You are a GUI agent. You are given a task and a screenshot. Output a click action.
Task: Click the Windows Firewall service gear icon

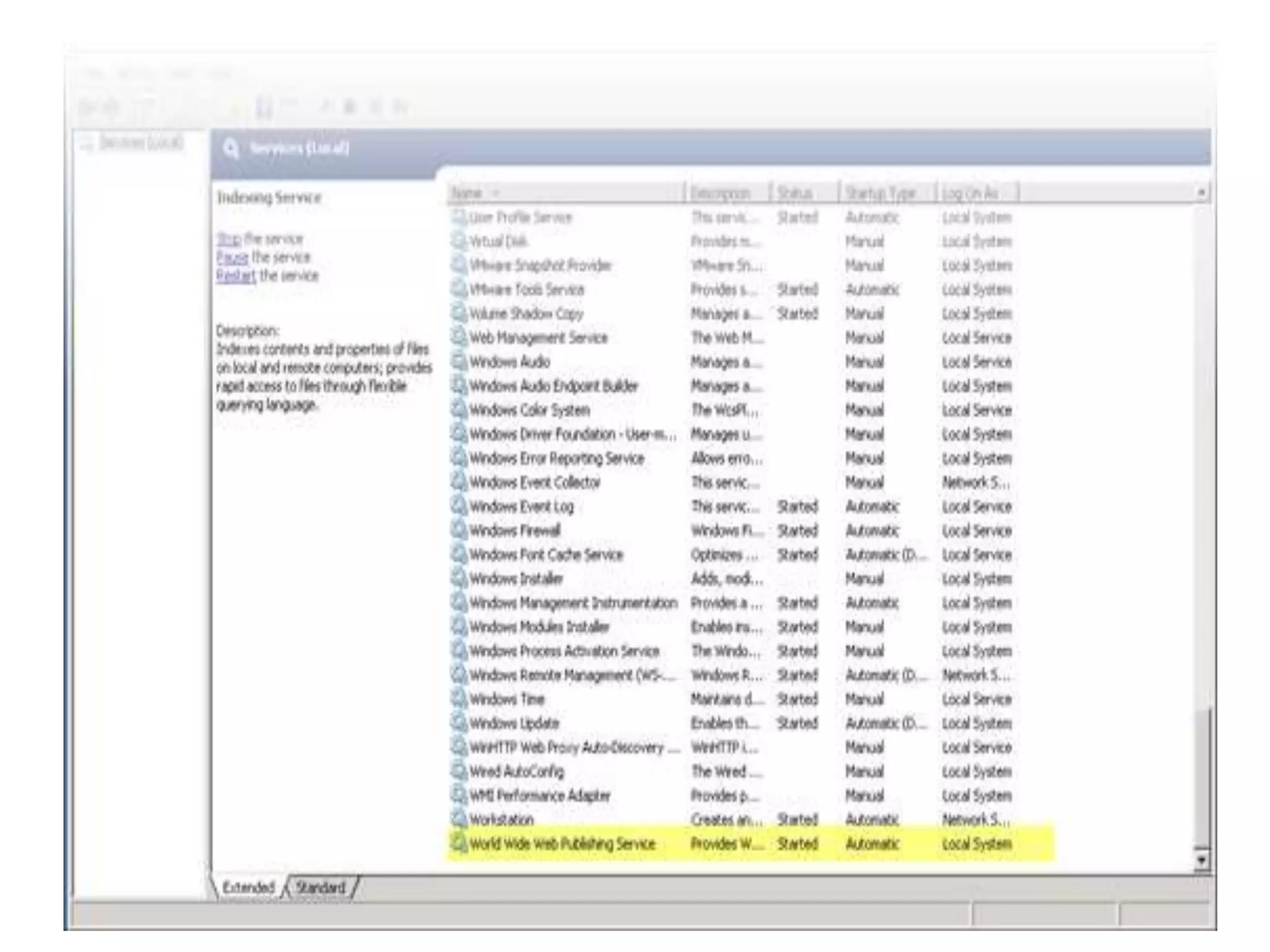click(458, 531)
